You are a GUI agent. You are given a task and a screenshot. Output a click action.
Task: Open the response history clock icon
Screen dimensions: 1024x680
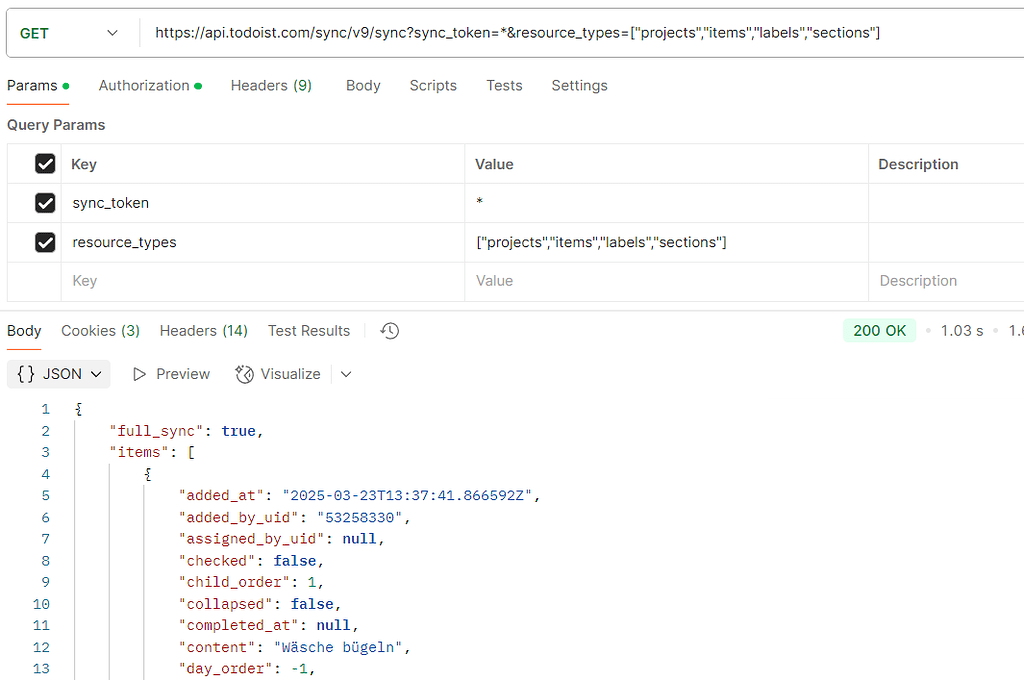(x=389, y=330)
